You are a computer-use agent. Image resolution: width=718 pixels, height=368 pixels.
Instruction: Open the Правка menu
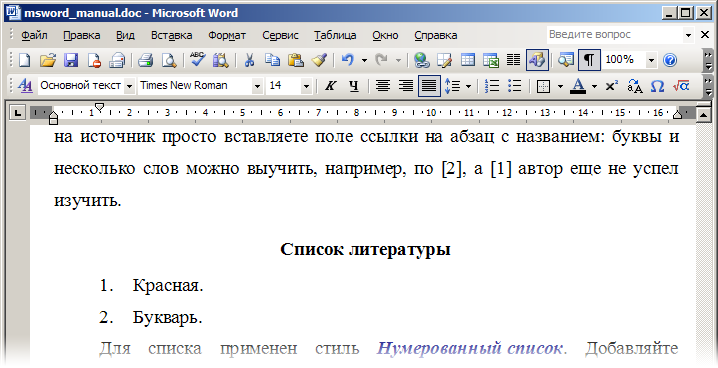point(82,35)
